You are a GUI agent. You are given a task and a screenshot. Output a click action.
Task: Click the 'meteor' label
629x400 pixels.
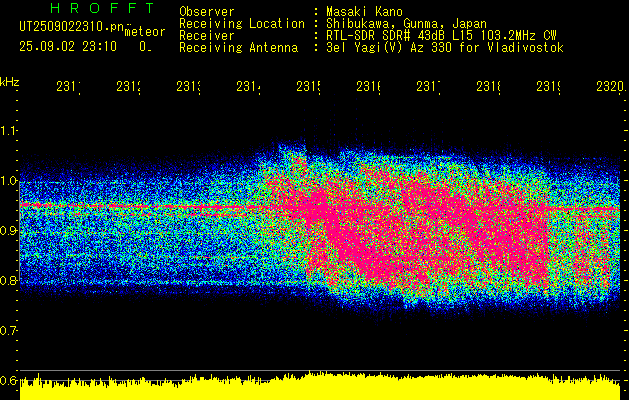145,32
